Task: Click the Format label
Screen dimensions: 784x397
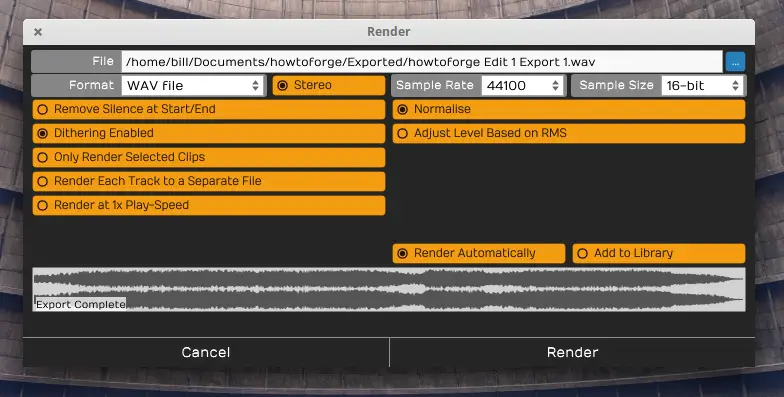Action: (x=92, y=85)
